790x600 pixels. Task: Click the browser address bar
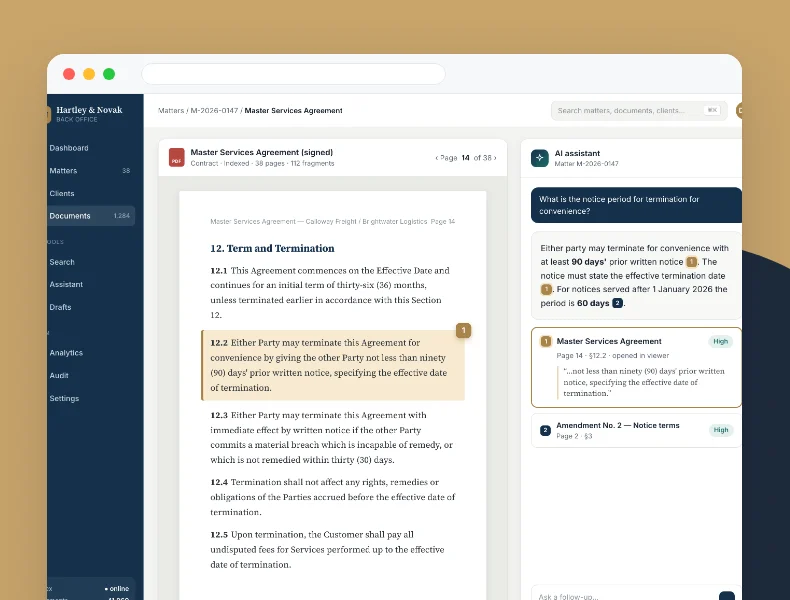[x=293, y=74]
